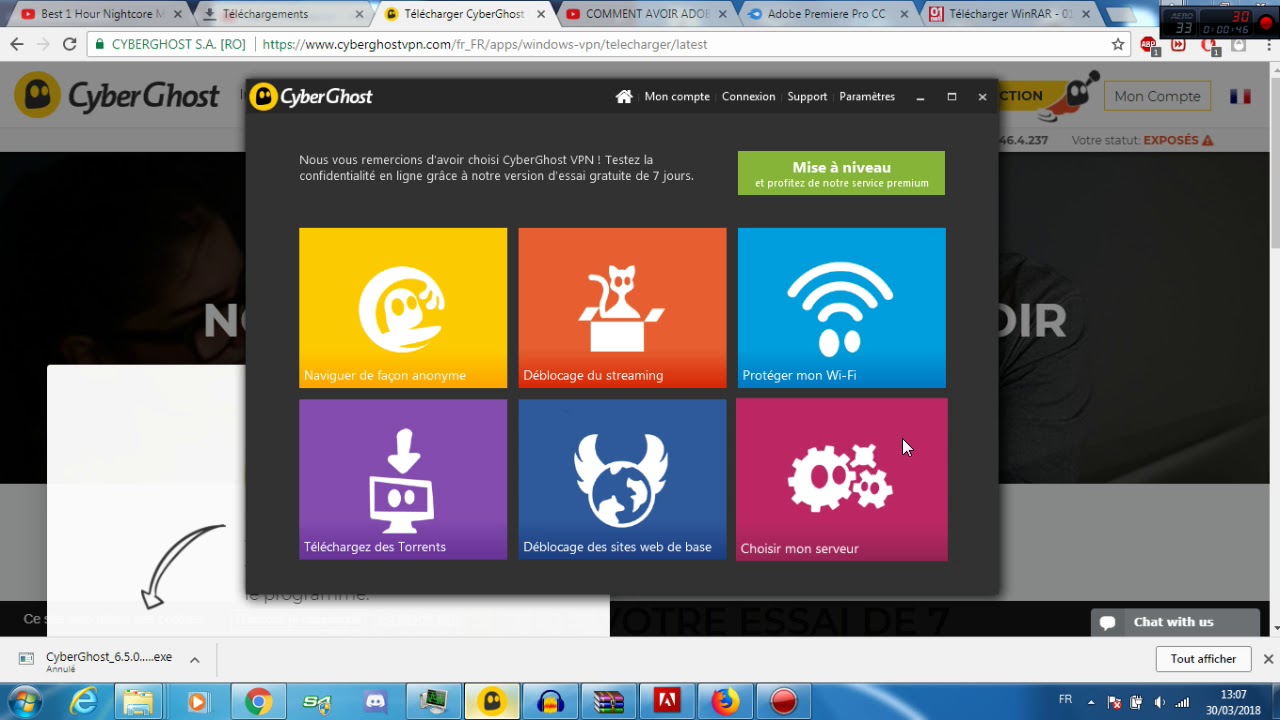Switch to Télécharger WinRAR tab
This screenshot has width=1280, height=720.
click(x=1008, y=14)
